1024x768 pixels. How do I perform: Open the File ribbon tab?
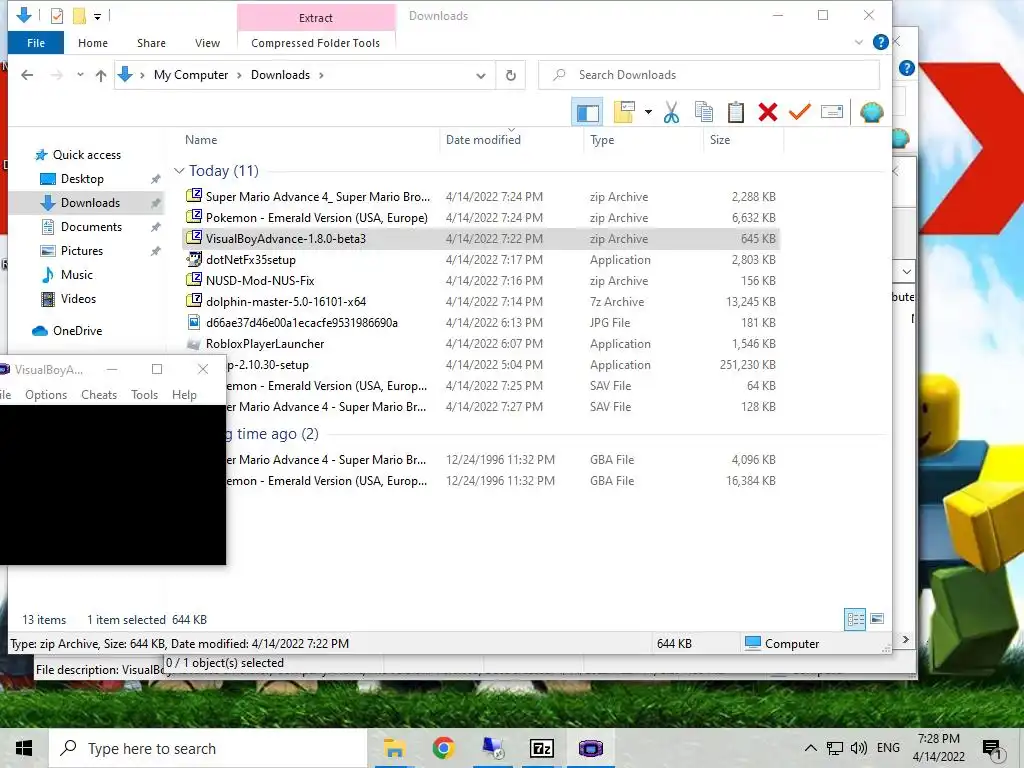point(36,43)
